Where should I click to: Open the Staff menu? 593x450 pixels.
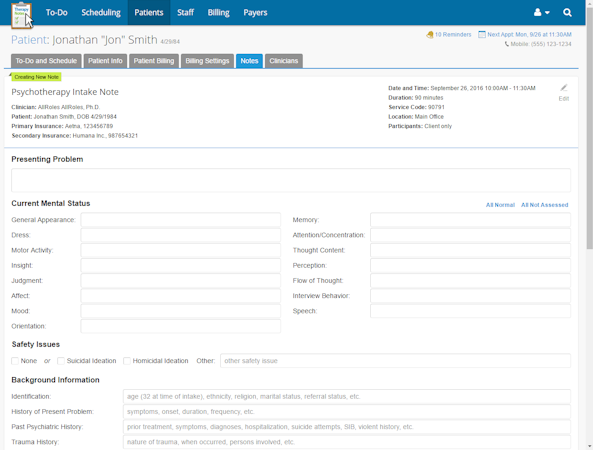185,12
